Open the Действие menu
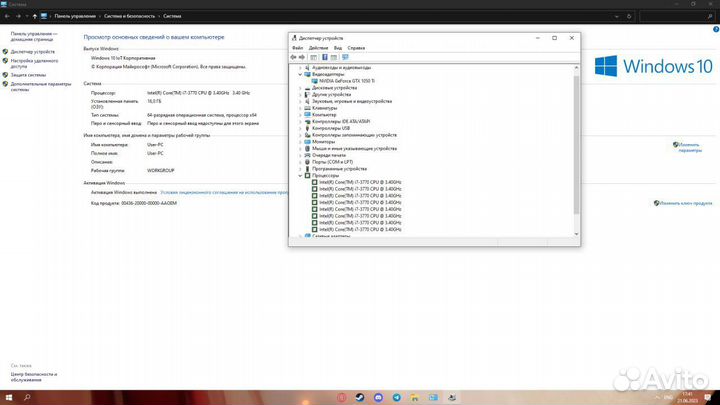Viewport: 720px width, 405px height. 318,48
